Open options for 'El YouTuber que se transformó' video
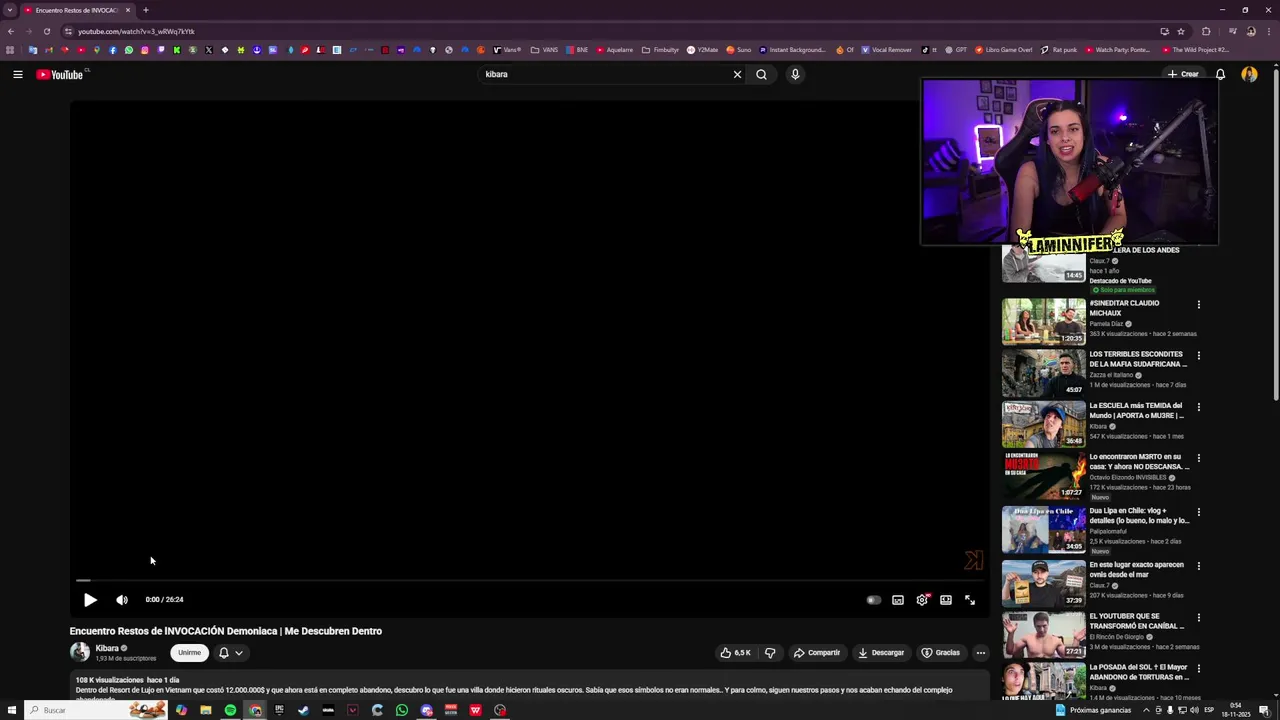Image resolution: width=1280 pixels, height=720 pixels. pos(1198,618)
